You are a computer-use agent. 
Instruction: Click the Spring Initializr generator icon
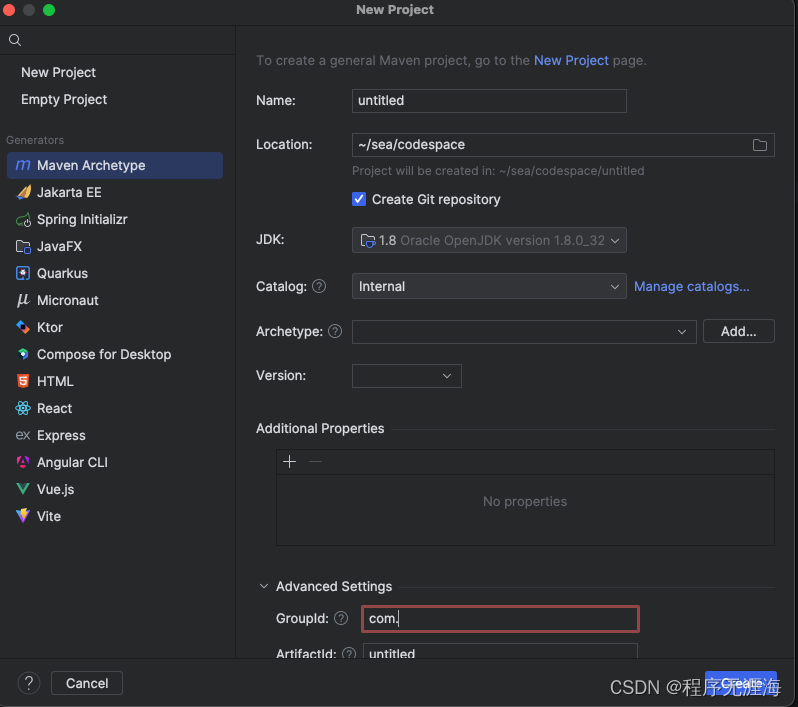pyautogui.click(x=23, y=220)
